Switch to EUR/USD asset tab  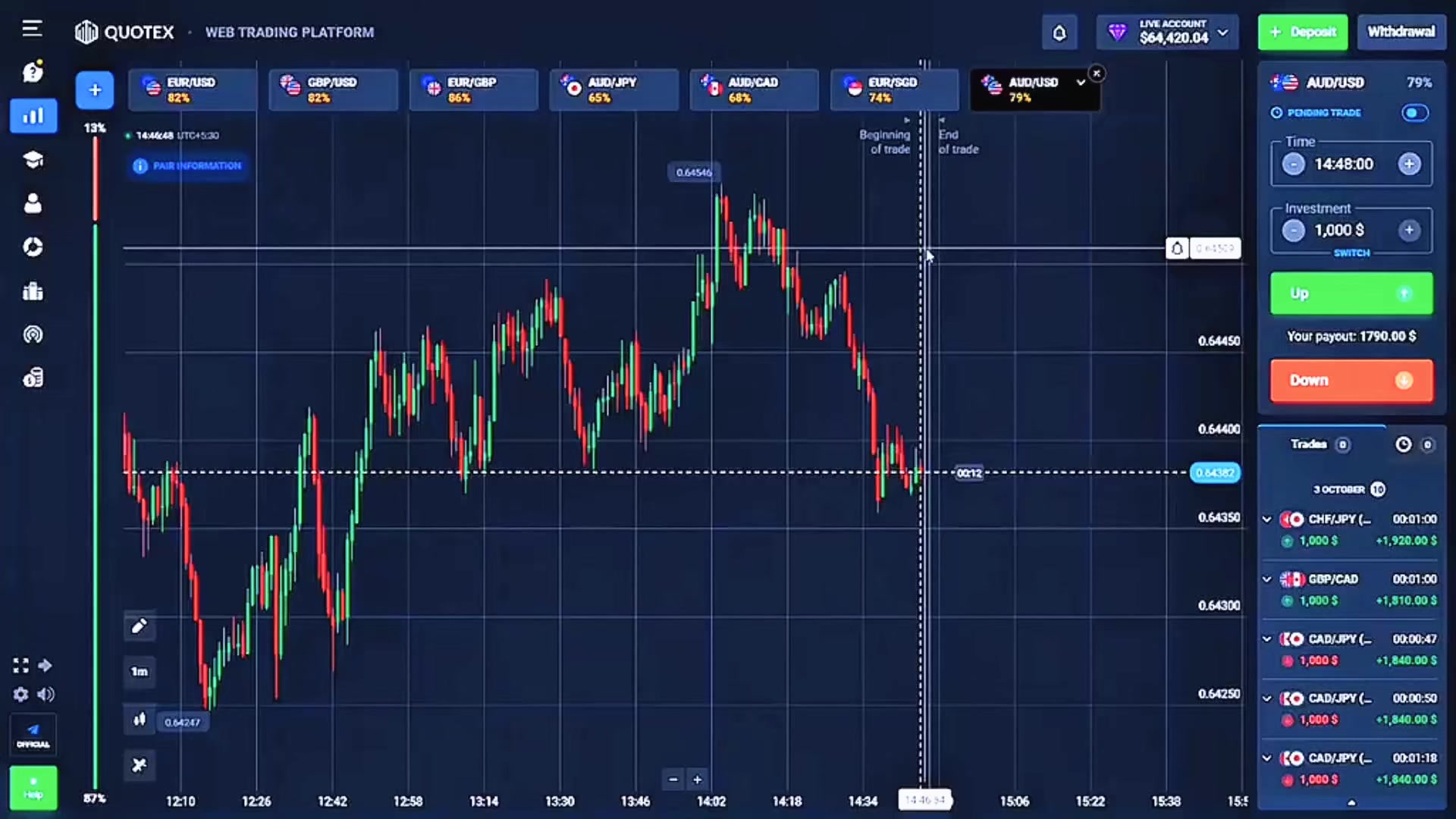[x=193, y=90]
